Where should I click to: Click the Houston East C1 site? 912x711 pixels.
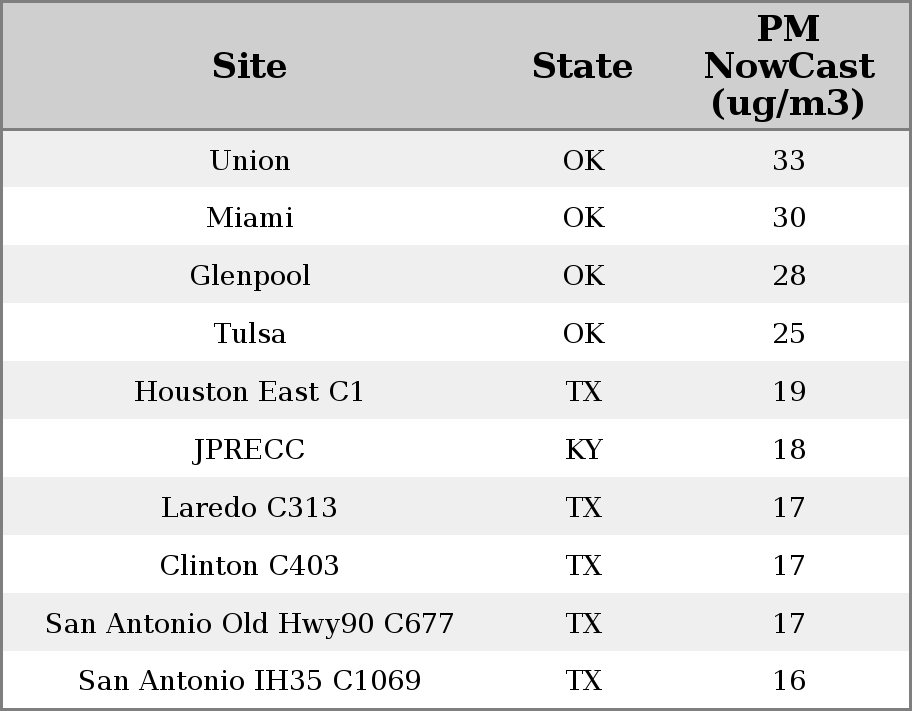click(x=250, y=392)
